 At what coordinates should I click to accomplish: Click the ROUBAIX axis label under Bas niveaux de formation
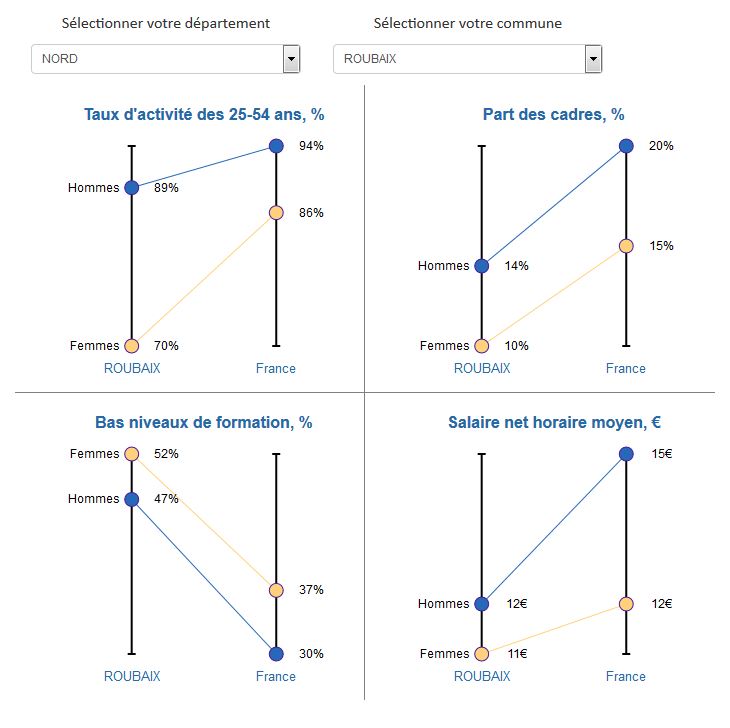pyautogui.click(x=132, y=676)
